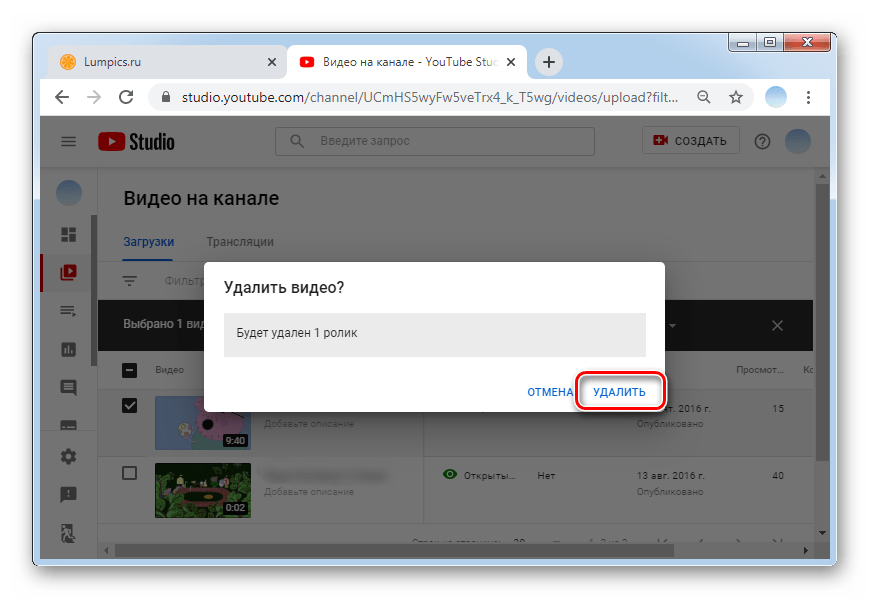This screenshot has height=599, width=870.
Task: Toggle the select-all videos header checkbox
Action: pos(129,370)
